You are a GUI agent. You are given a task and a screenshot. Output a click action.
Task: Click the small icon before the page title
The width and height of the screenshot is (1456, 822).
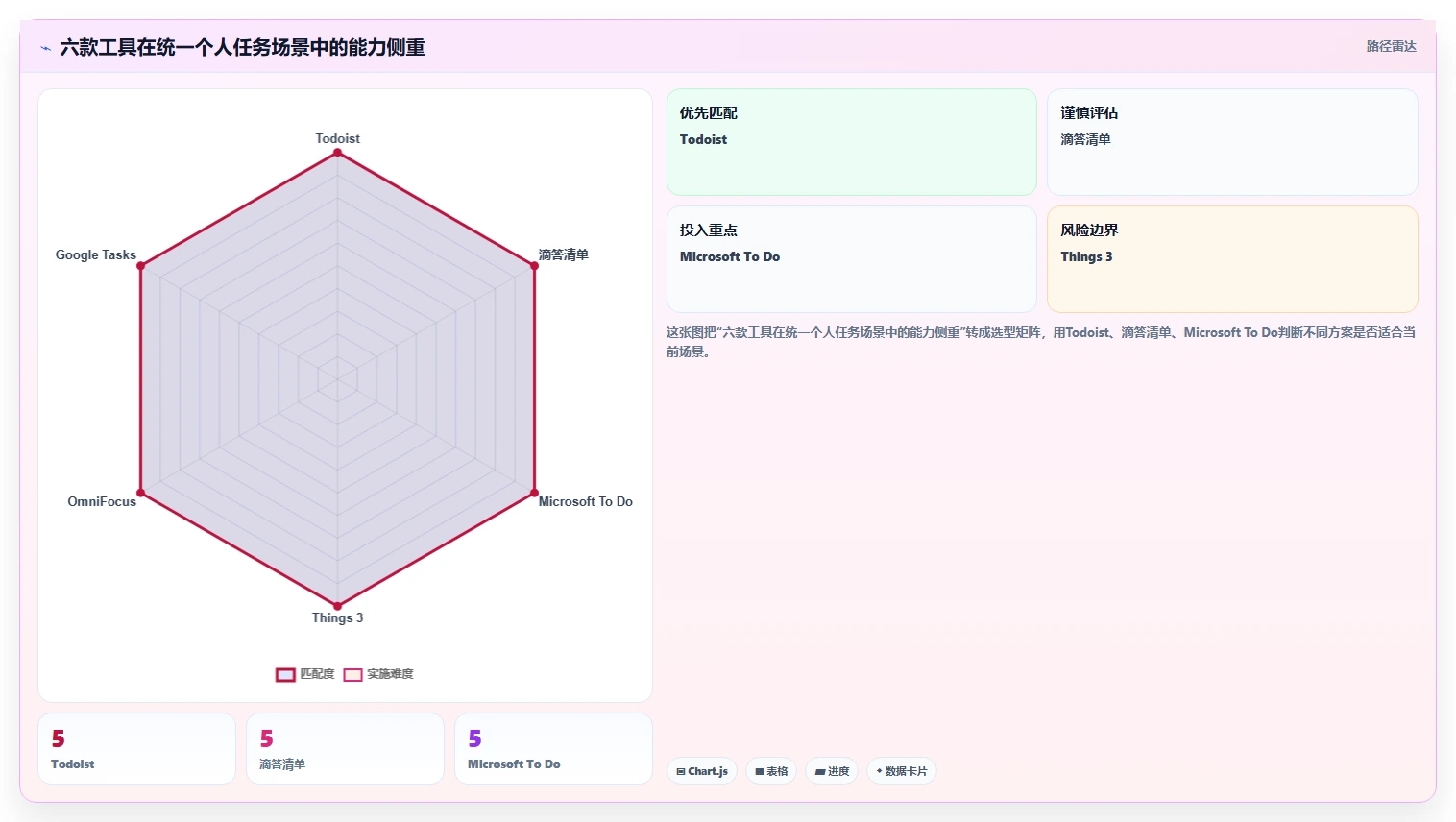click(45, 48)
